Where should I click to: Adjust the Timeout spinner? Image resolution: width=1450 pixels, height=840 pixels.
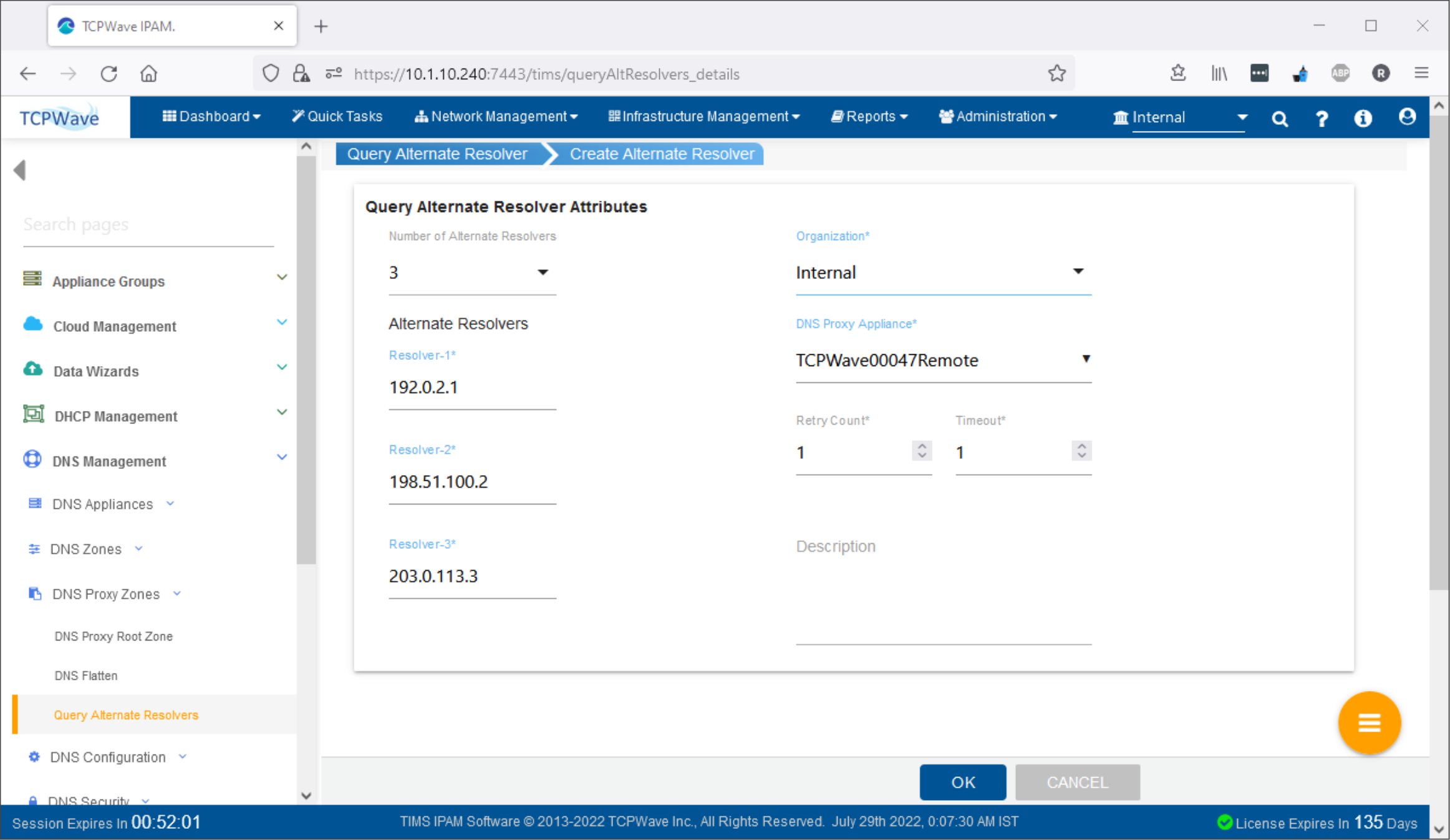(1081, 451)
